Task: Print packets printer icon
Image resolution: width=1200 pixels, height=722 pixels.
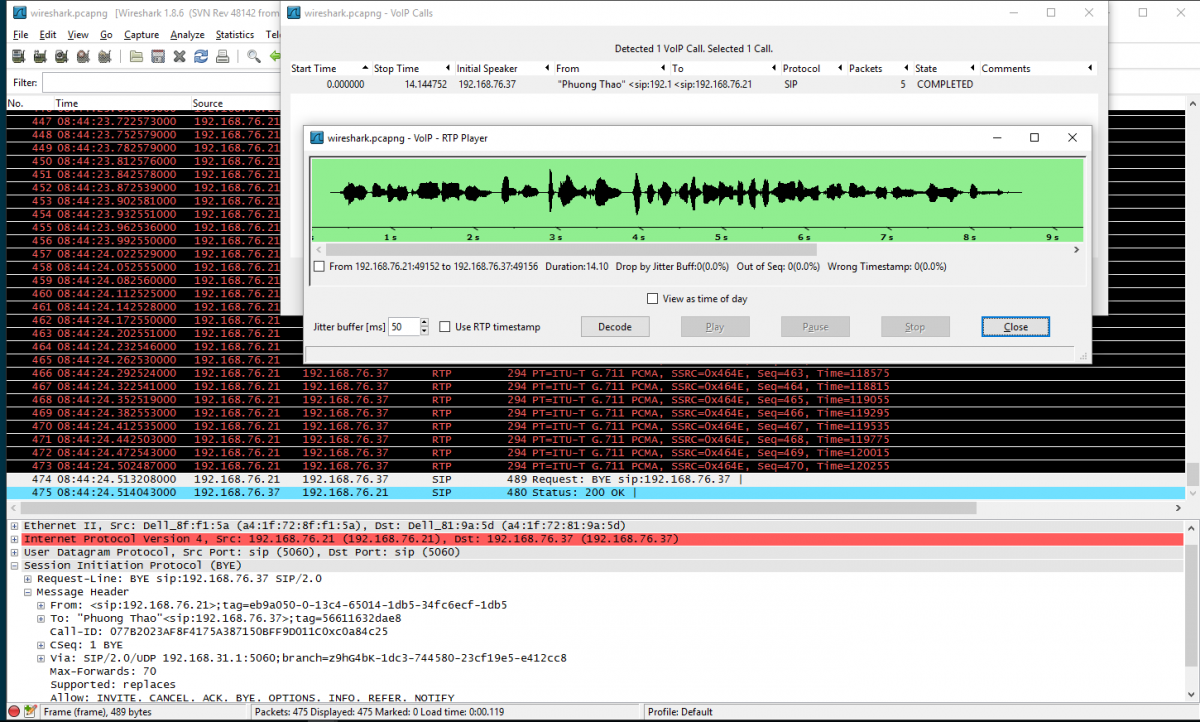Action: 222,57
